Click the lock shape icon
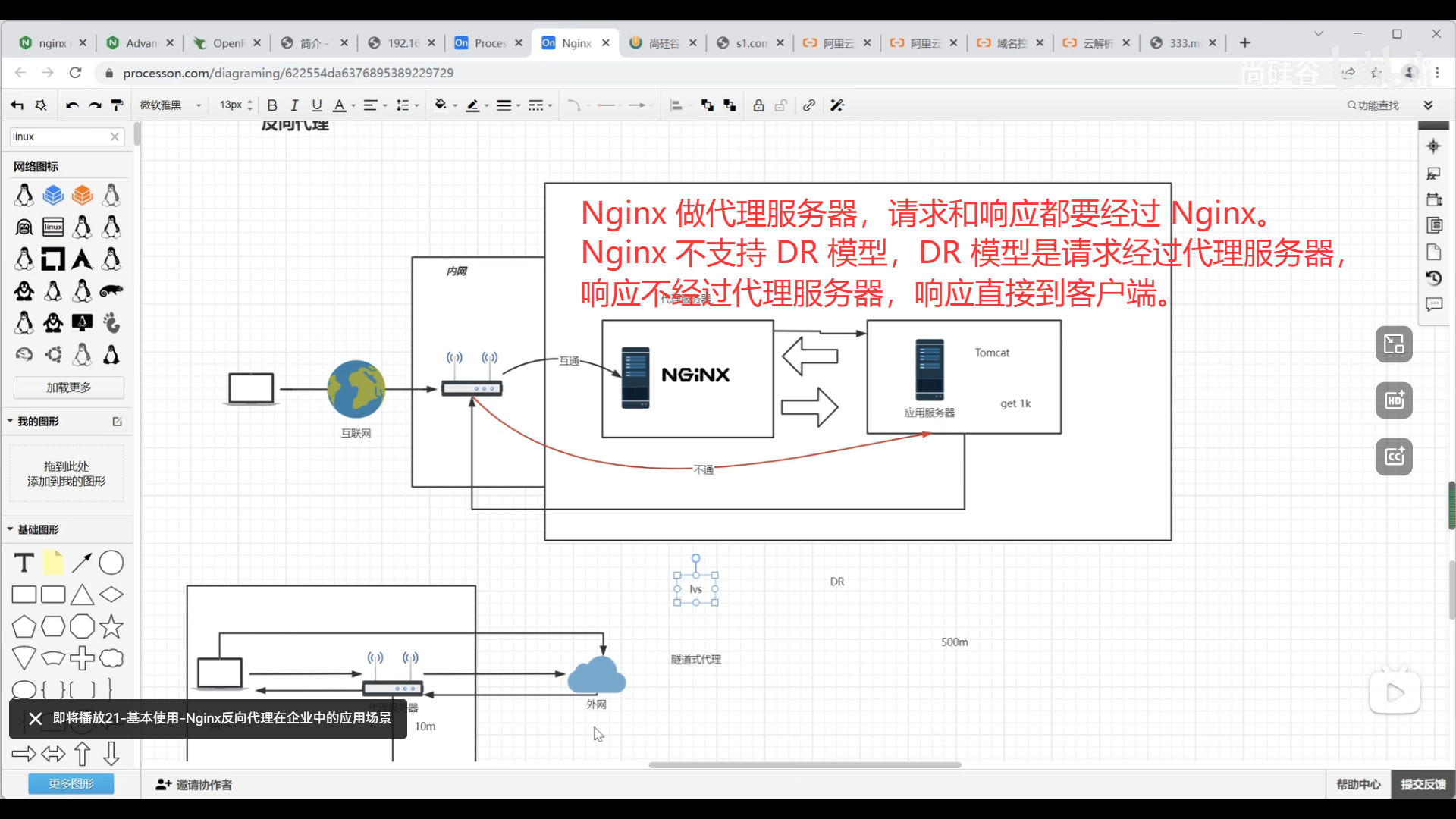 [758, 105]
